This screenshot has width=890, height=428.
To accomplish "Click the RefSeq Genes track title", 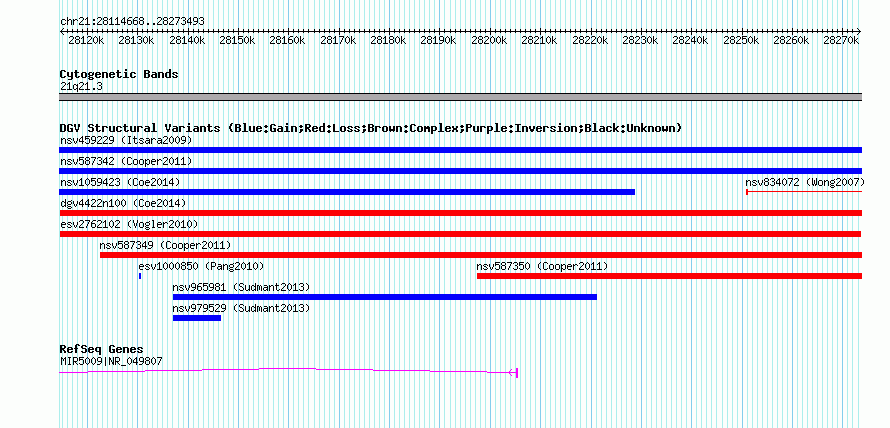I will [101, 349].
